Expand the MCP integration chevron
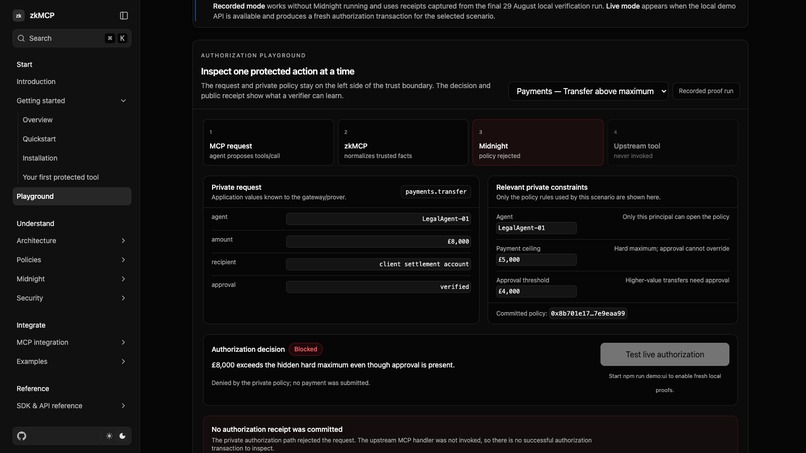 (x=123, y=342)
